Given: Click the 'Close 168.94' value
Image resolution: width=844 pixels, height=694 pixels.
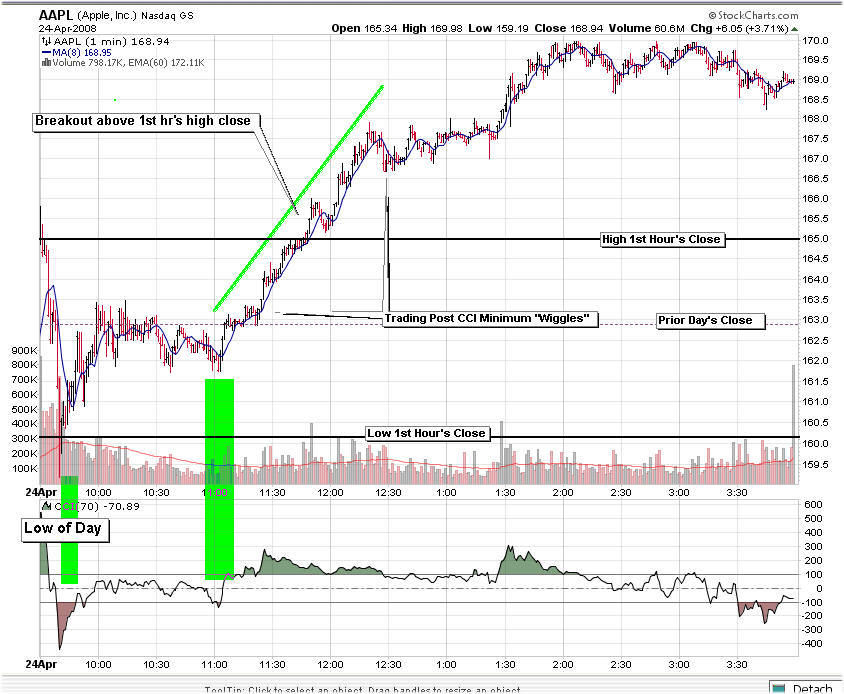Looking at the screenshot, I should click(x=568, y=29).
